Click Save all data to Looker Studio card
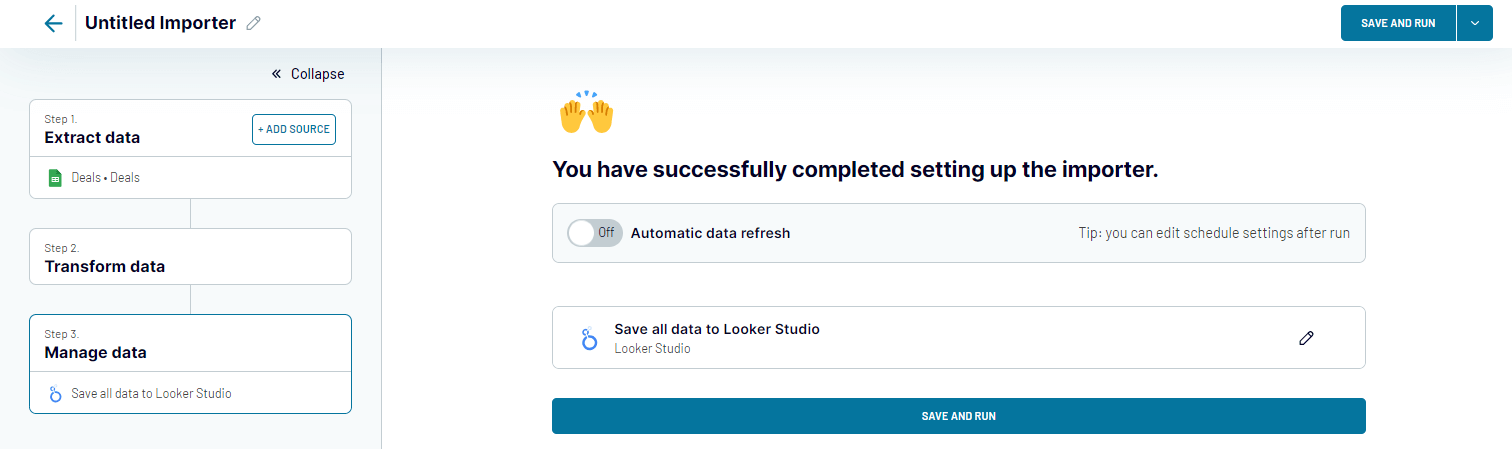 pyautogui.click(x=958, y=338)
